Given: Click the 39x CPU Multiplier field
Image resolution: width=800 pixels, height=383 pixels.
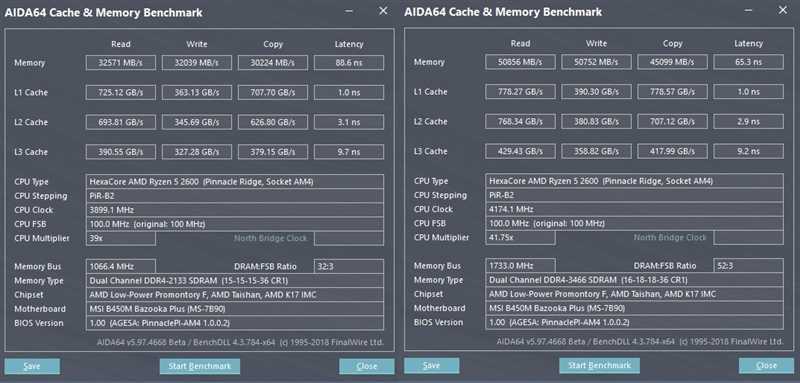Looking at the screenshot, I should point(121,238).
